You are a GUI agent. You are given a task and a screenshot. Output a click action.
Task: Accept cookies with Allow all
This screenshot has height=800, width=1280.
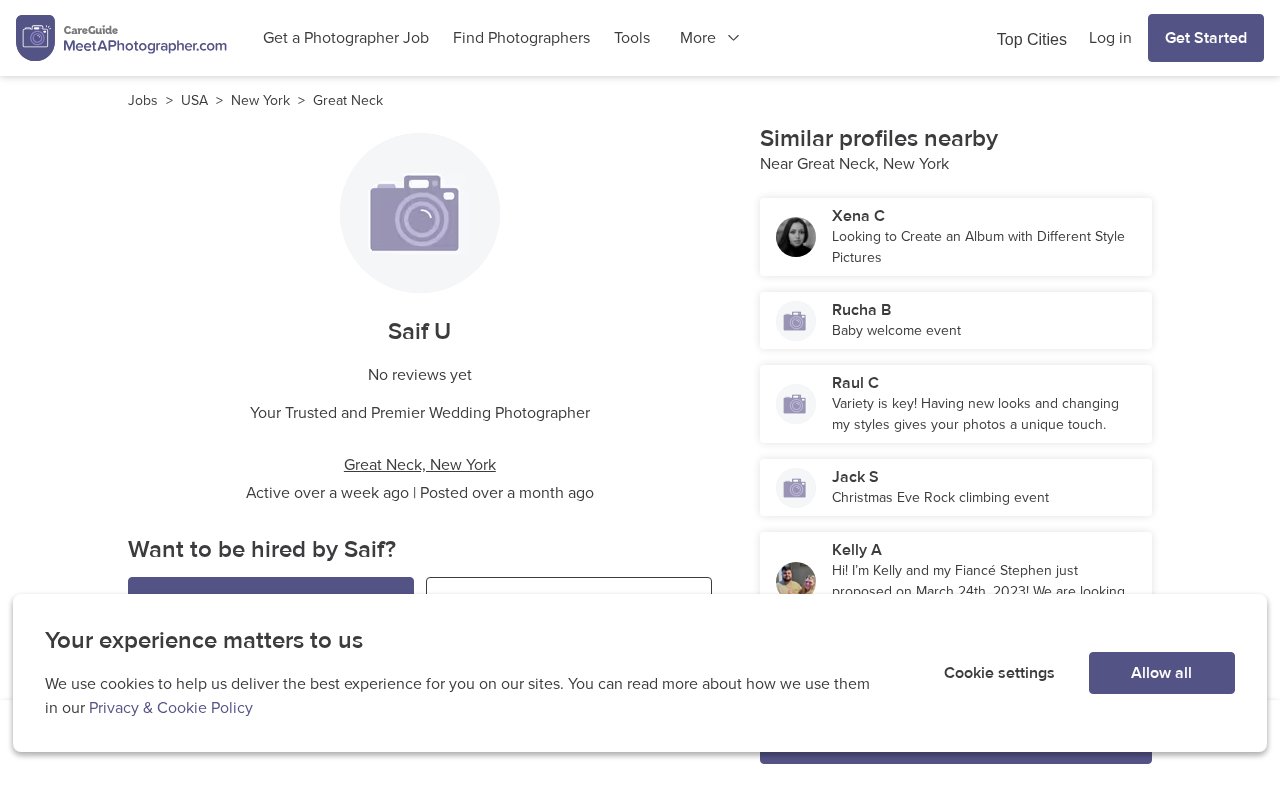[1162, 673]
